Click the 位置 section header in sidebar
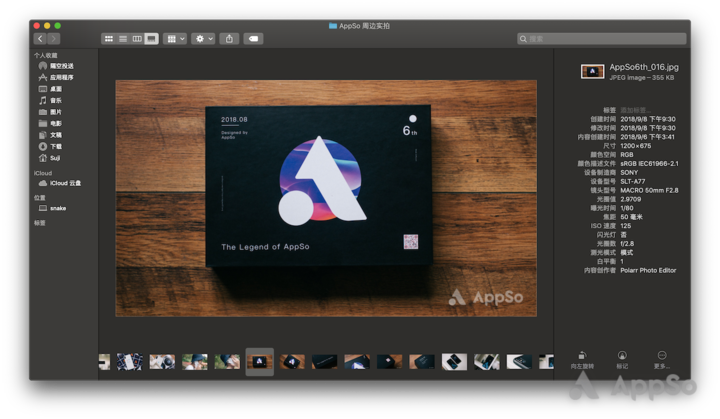The height and width of the screenshot is (419, 720). 39,198
